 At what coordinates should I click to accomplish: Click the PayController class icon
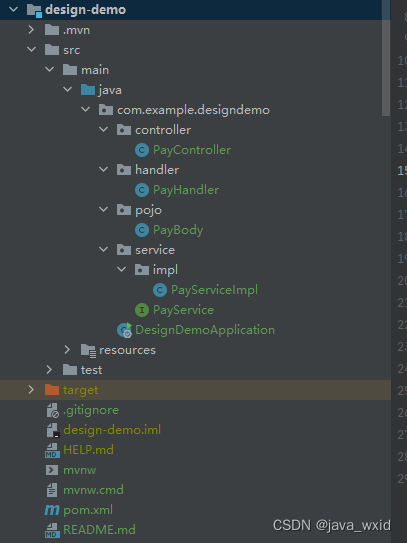point(142,150)
